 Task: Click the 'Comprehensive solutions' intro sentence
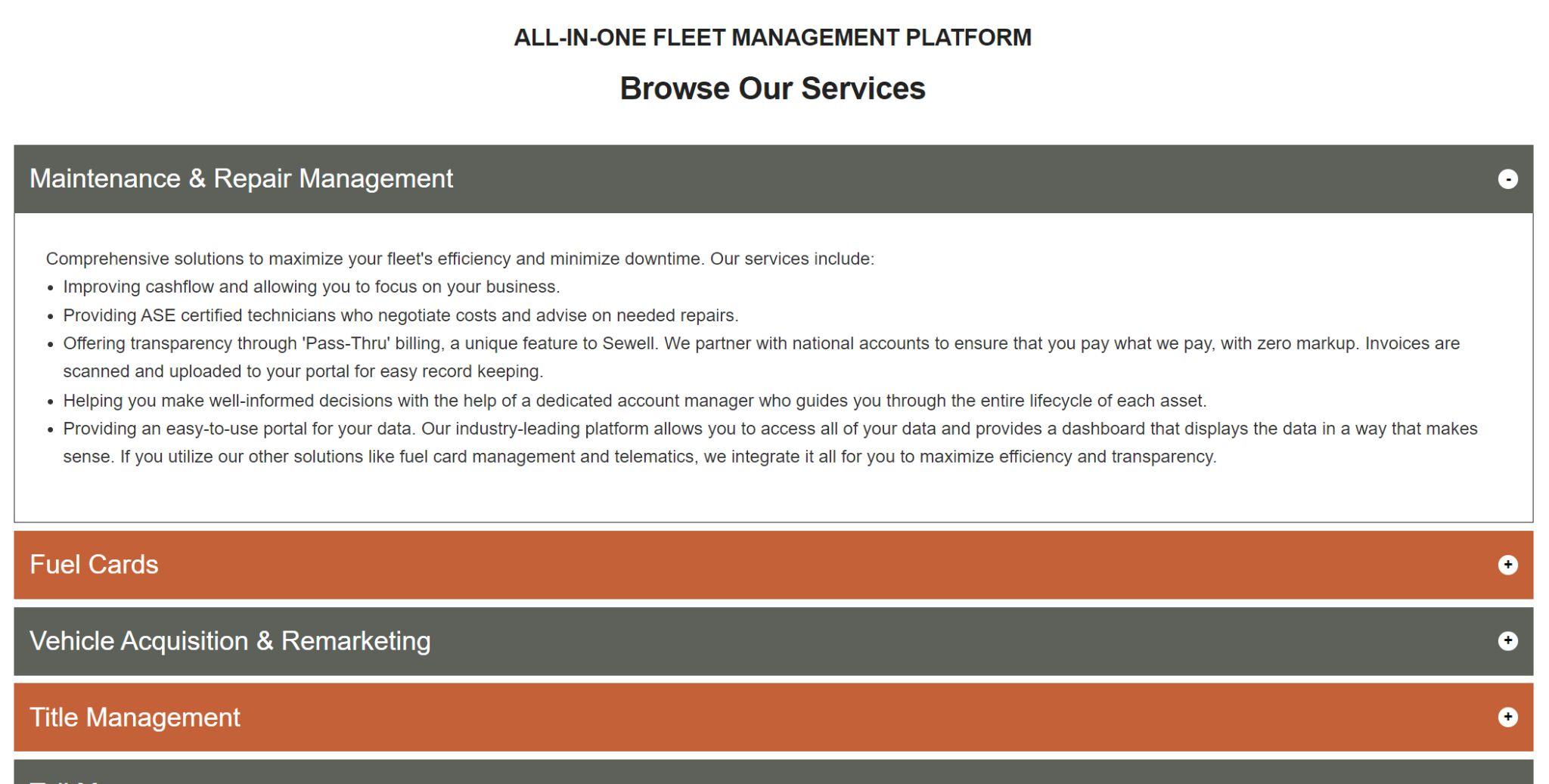459,259
